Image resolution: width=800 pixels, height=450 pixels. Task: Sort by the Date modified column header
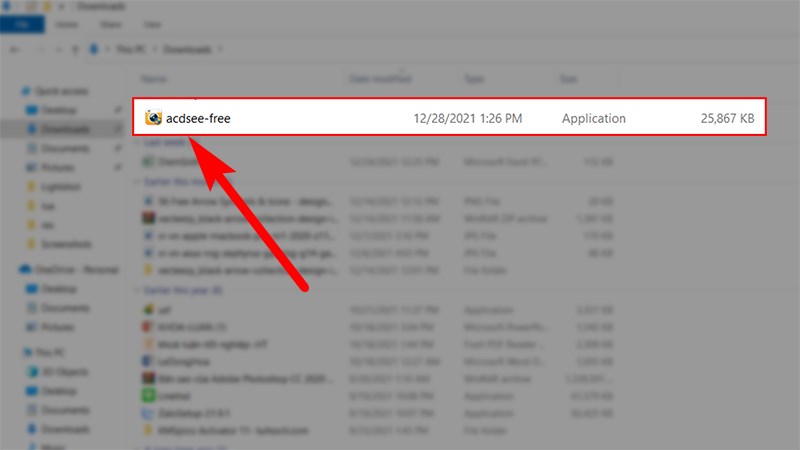click(380, 79)
